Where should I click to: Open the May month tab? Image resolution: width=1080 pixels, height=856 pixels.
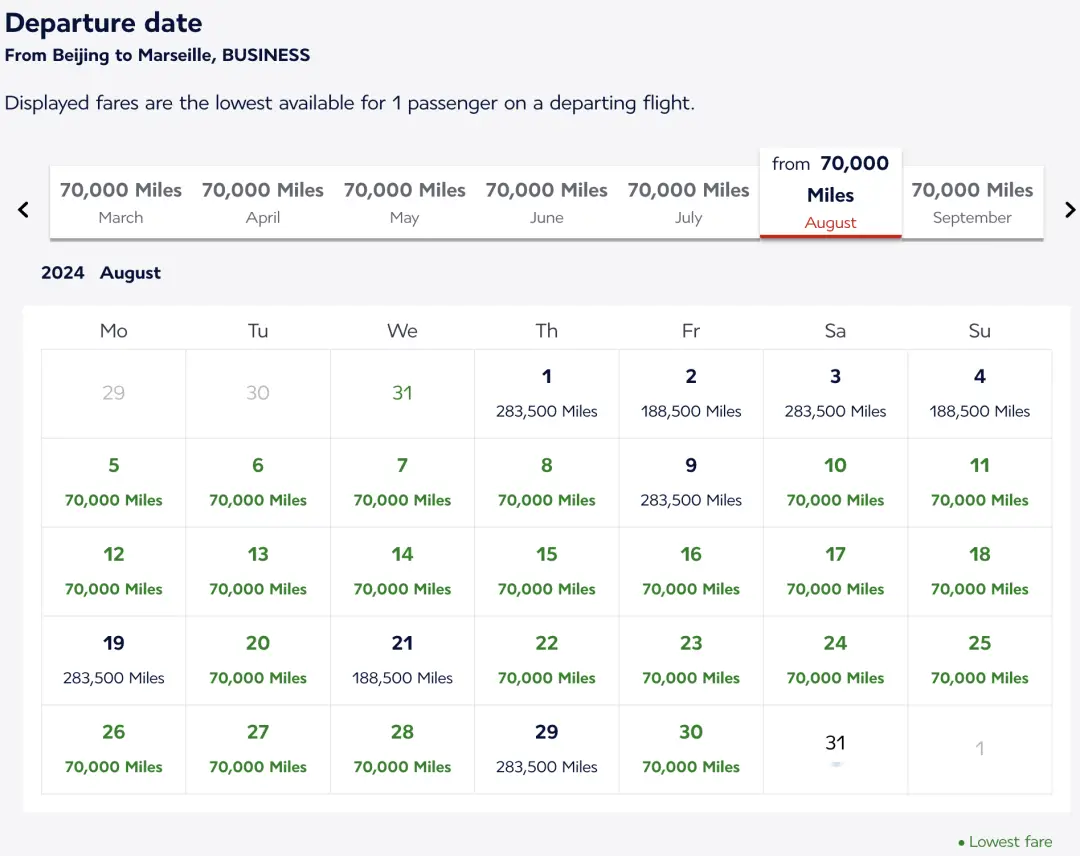pos(405,202)
